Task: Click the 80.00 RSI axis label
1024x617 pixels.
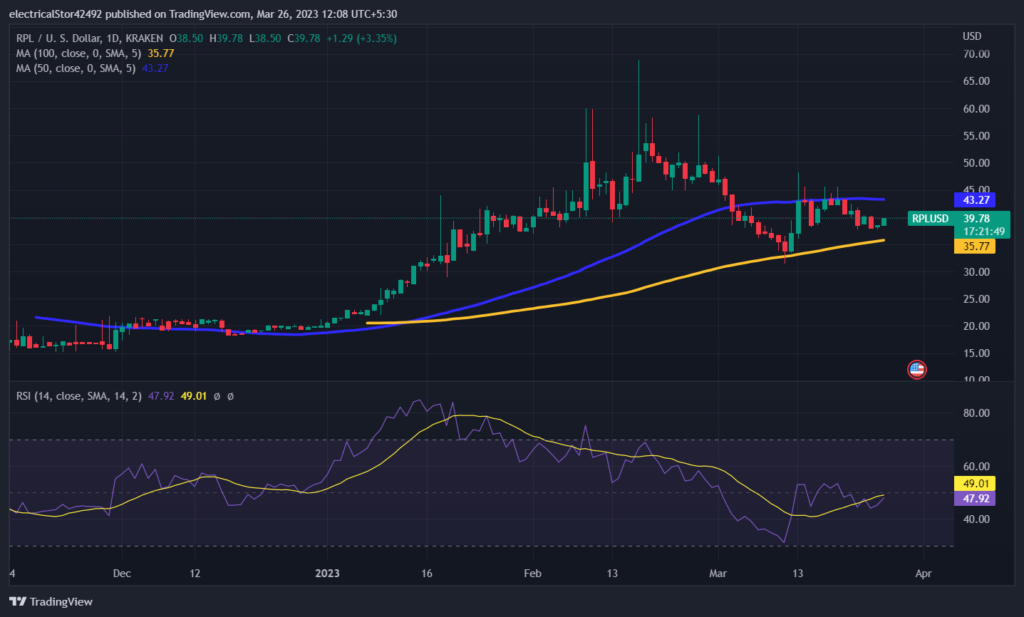Action: tap(976, 413)
